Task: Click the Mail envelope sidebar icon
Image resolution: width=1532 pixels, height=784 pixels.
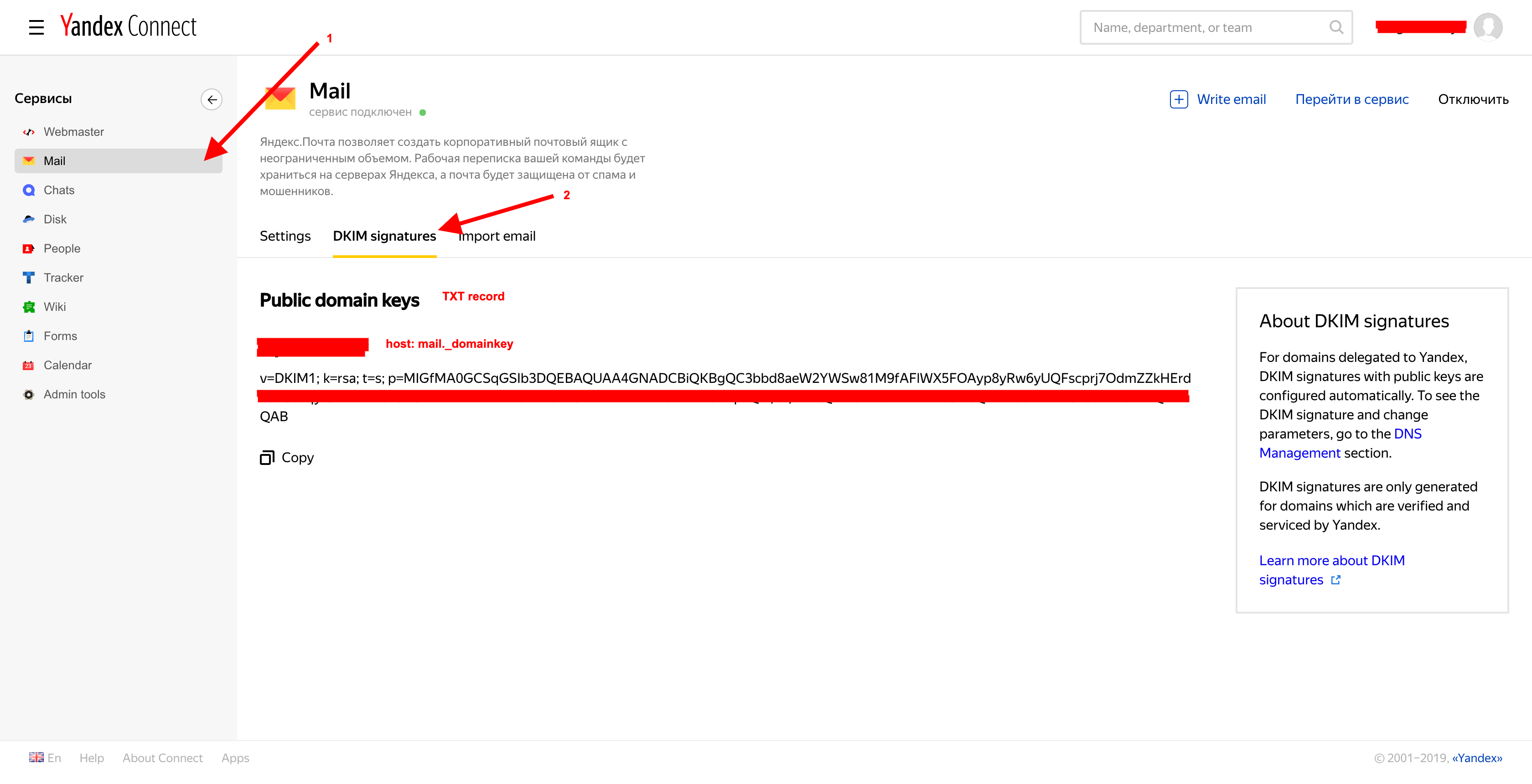Action: pyautogui.click(x=29, y=161)
